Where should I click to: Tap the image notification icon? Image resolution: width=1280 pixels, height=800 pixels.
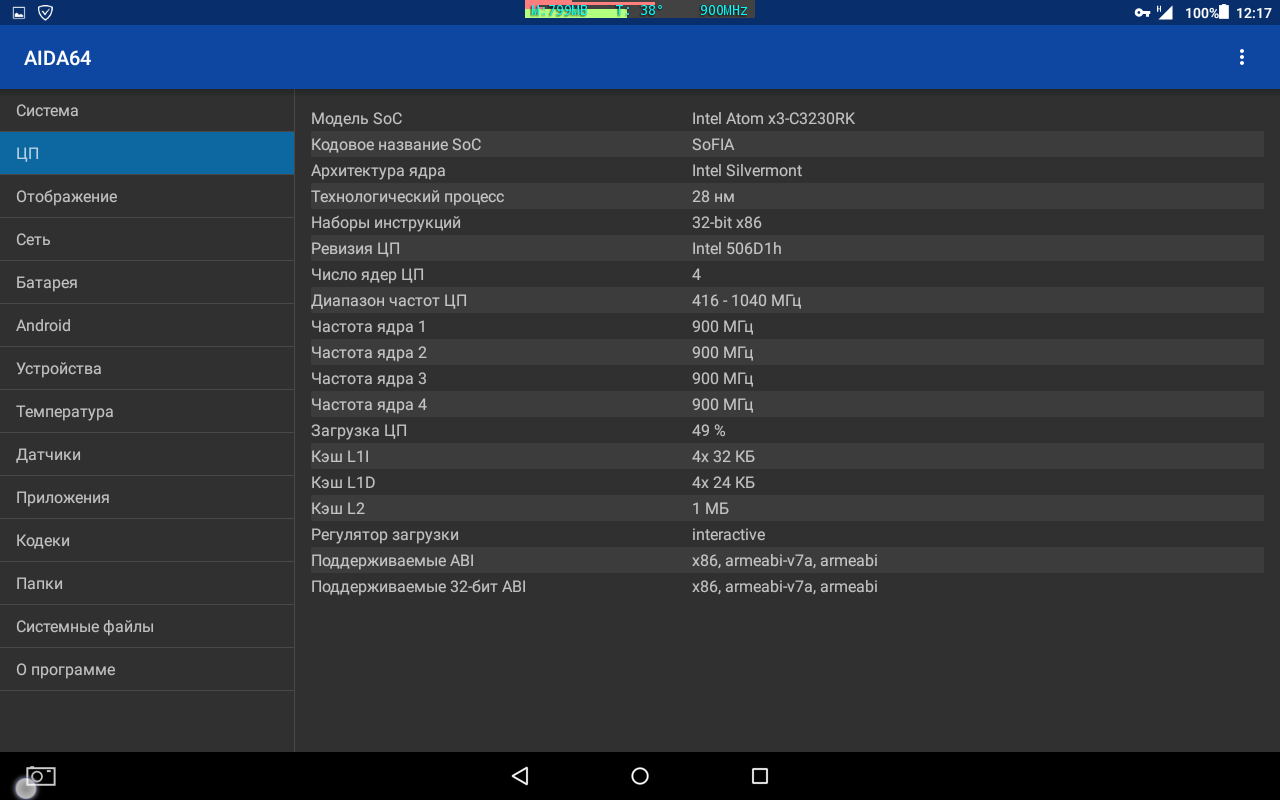point(19,13)
